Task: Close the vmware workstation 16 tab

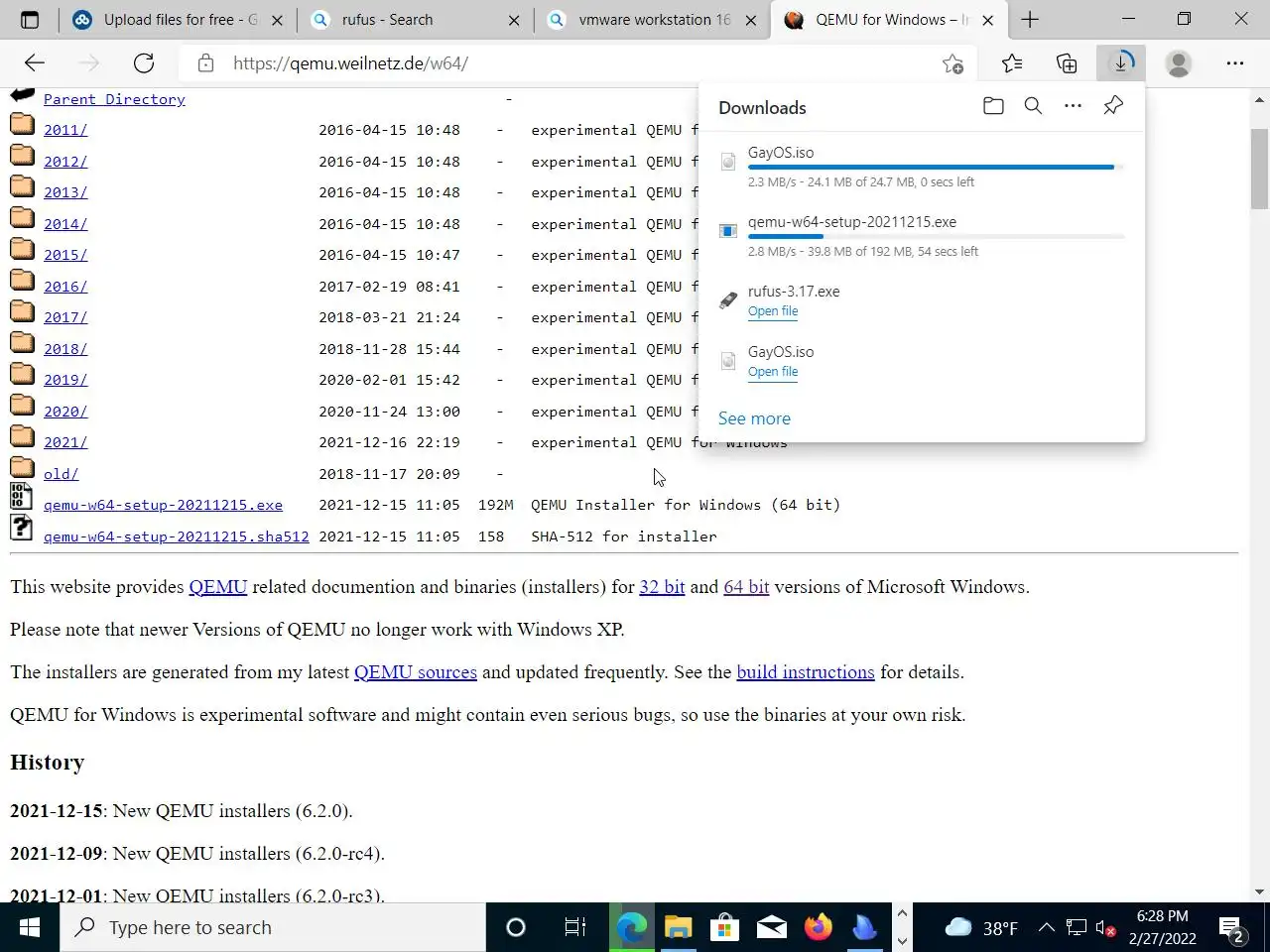Action: pyautogui.click(x=751, y=20)
